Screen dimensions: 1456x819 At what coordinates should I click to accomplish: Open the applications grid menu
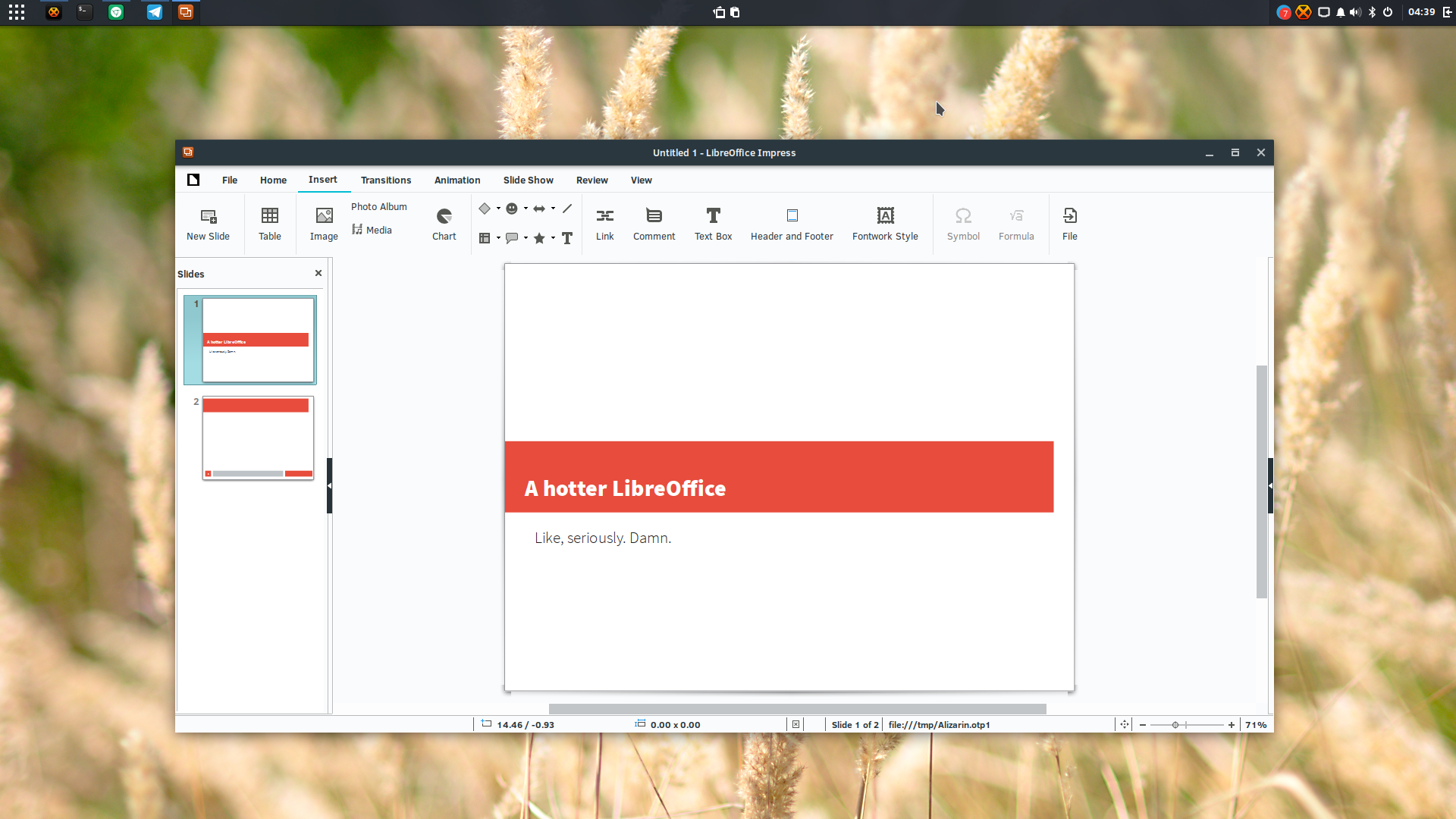17,12
